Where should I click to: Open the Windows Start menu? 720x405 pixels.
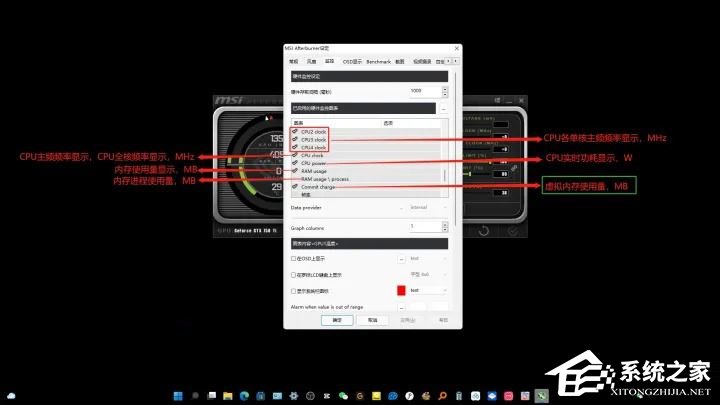click(x=178, y=396)
